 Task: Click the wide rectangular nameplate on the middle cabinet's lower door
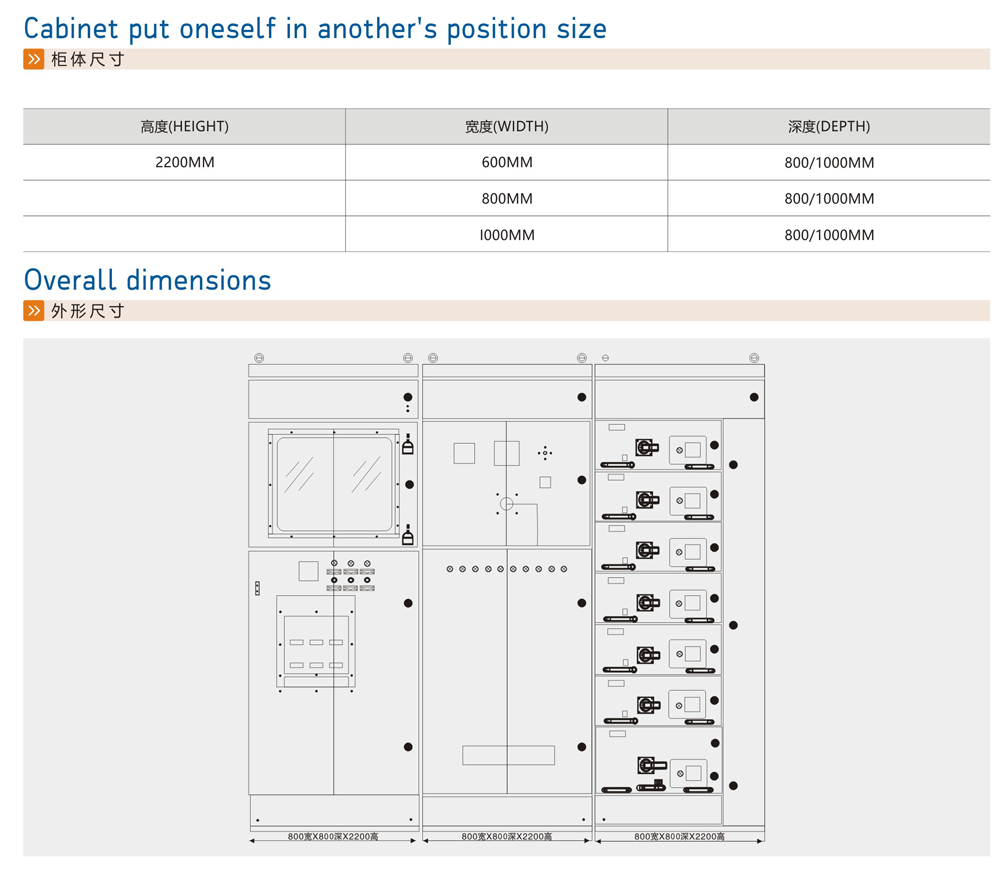508,755
